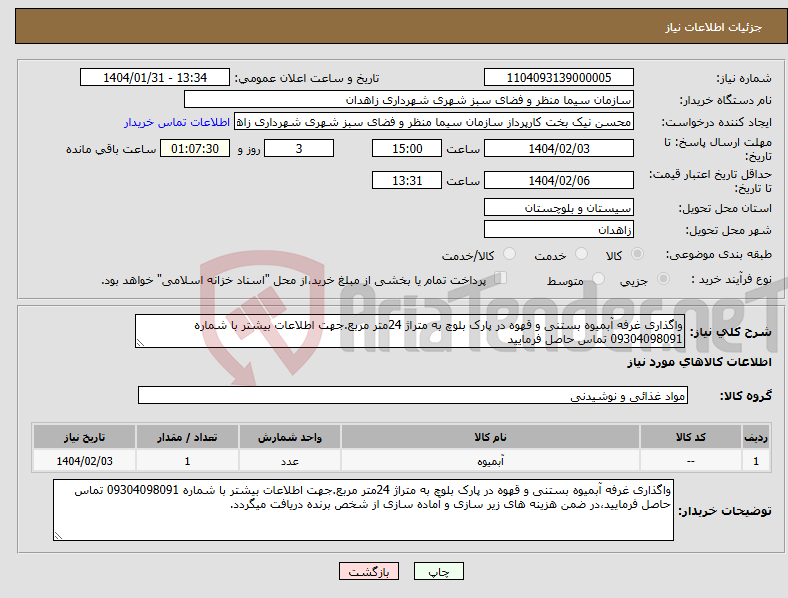The width and height of the screenshot is (788, 598).
Task: Click the کد کالا column header
Action: tap(691, 437)
